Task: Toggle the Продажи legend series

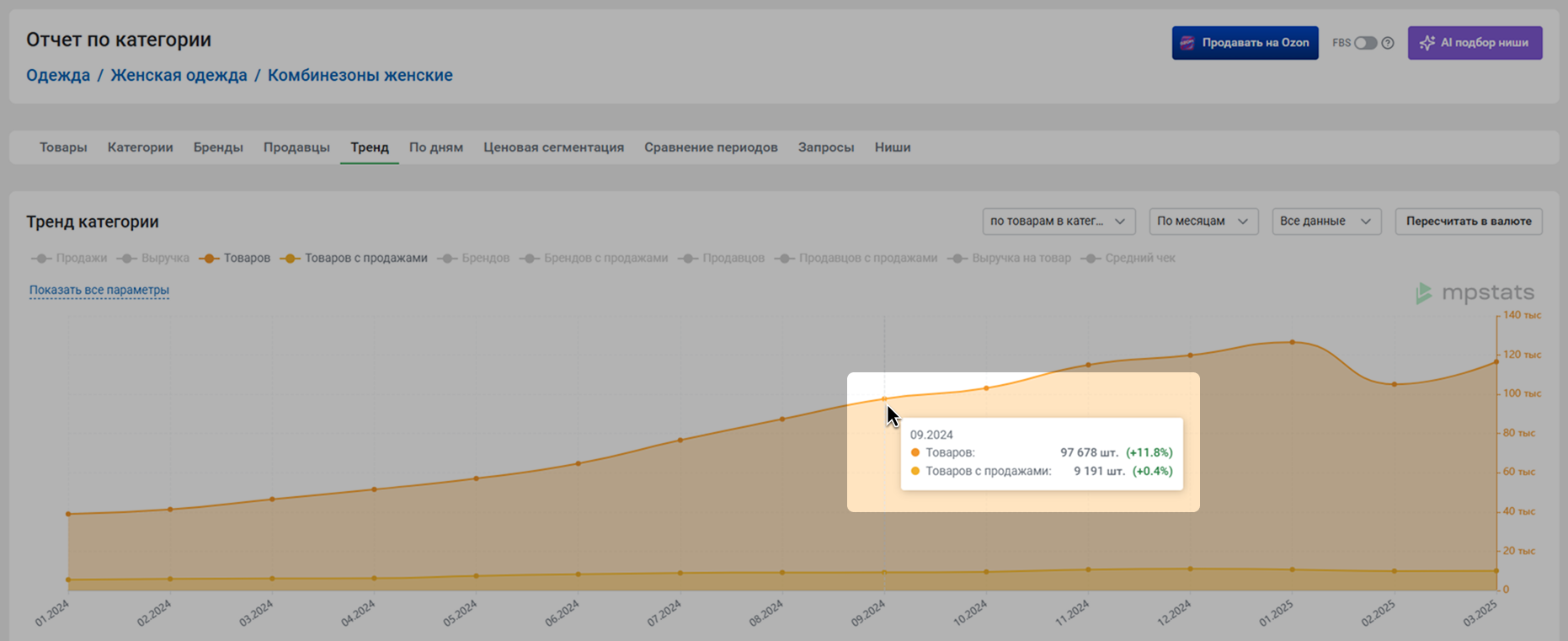Action: (x=69, y=258)
